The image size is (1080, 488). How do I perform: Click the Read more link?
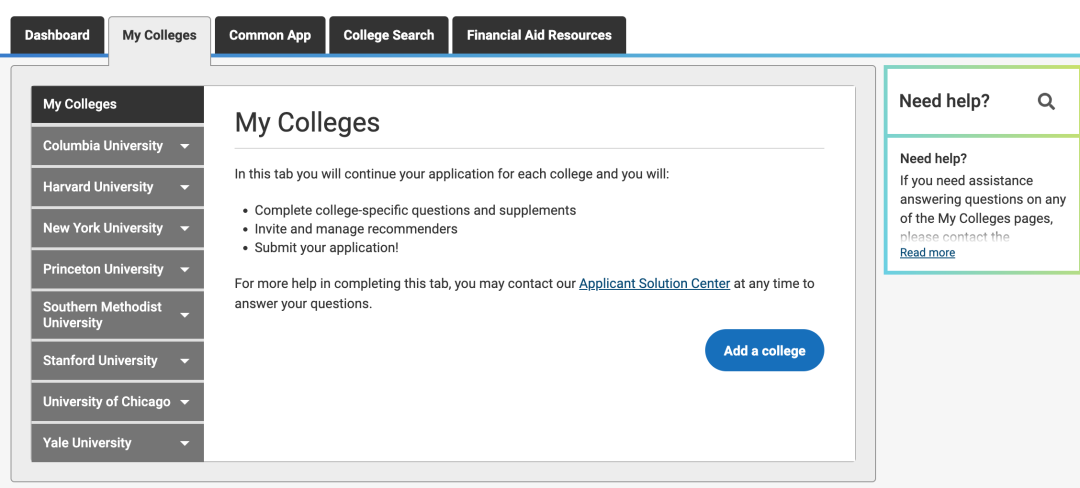tap(927, 253)
